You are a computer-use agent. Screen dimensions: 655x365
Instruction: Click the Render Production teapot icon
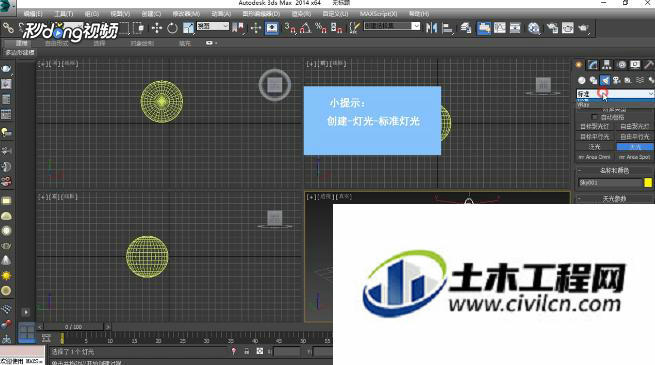tap(583, 28)
